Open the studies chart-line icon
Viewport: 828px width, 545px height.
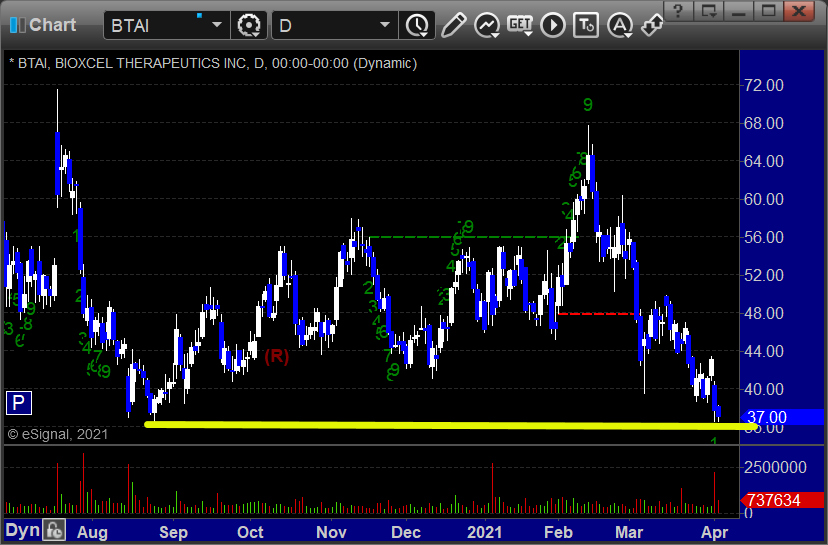(487, 25)
